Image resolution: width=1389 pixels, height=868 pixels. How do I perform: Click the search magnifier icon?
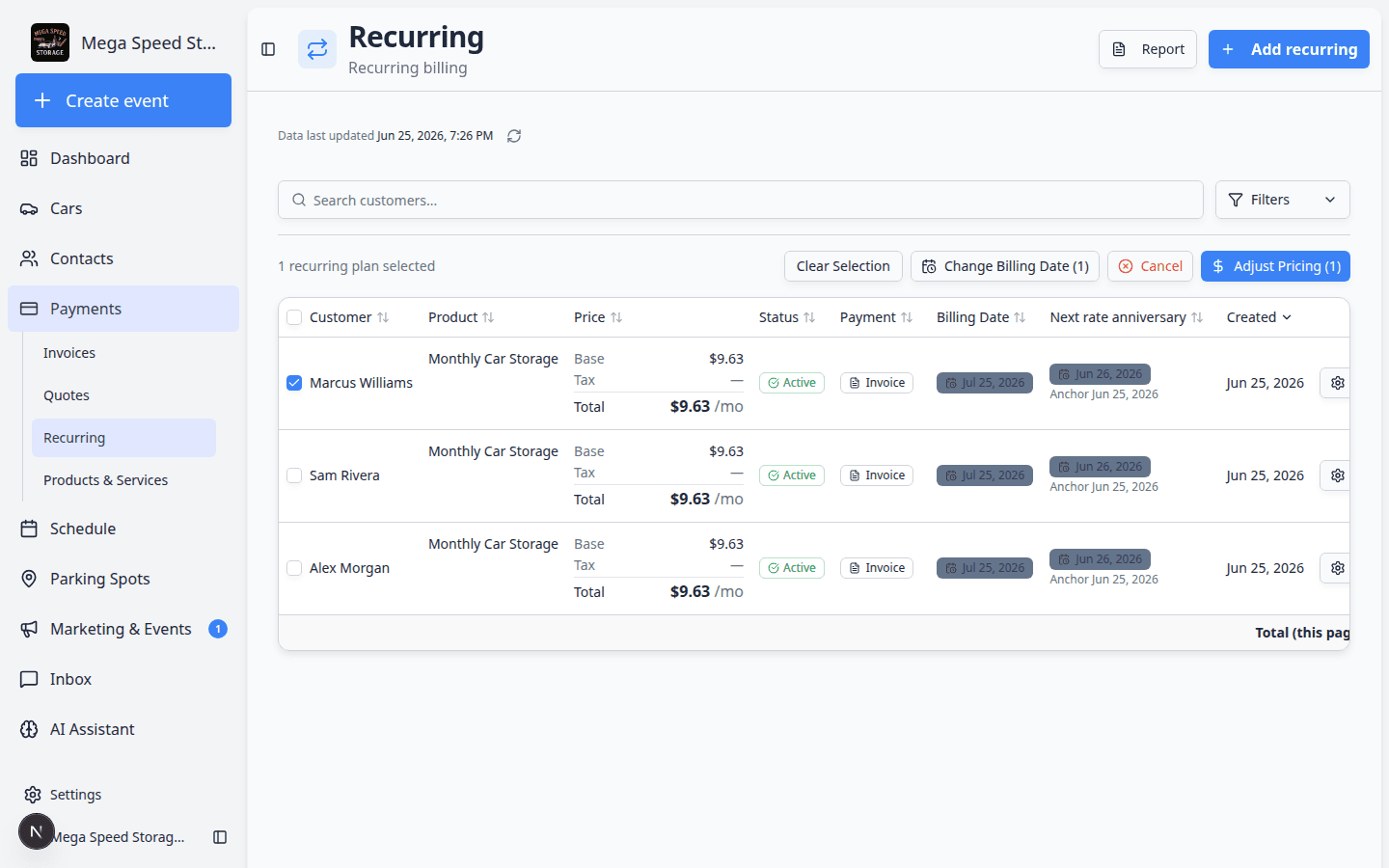(x=299, y=200)
